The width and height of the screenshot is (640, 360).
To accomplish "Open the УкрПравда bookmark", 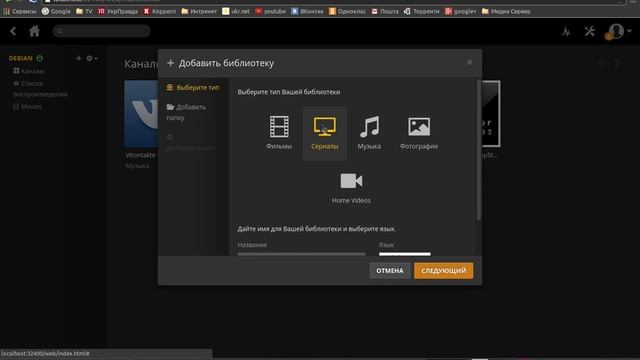I will point(118,11).
